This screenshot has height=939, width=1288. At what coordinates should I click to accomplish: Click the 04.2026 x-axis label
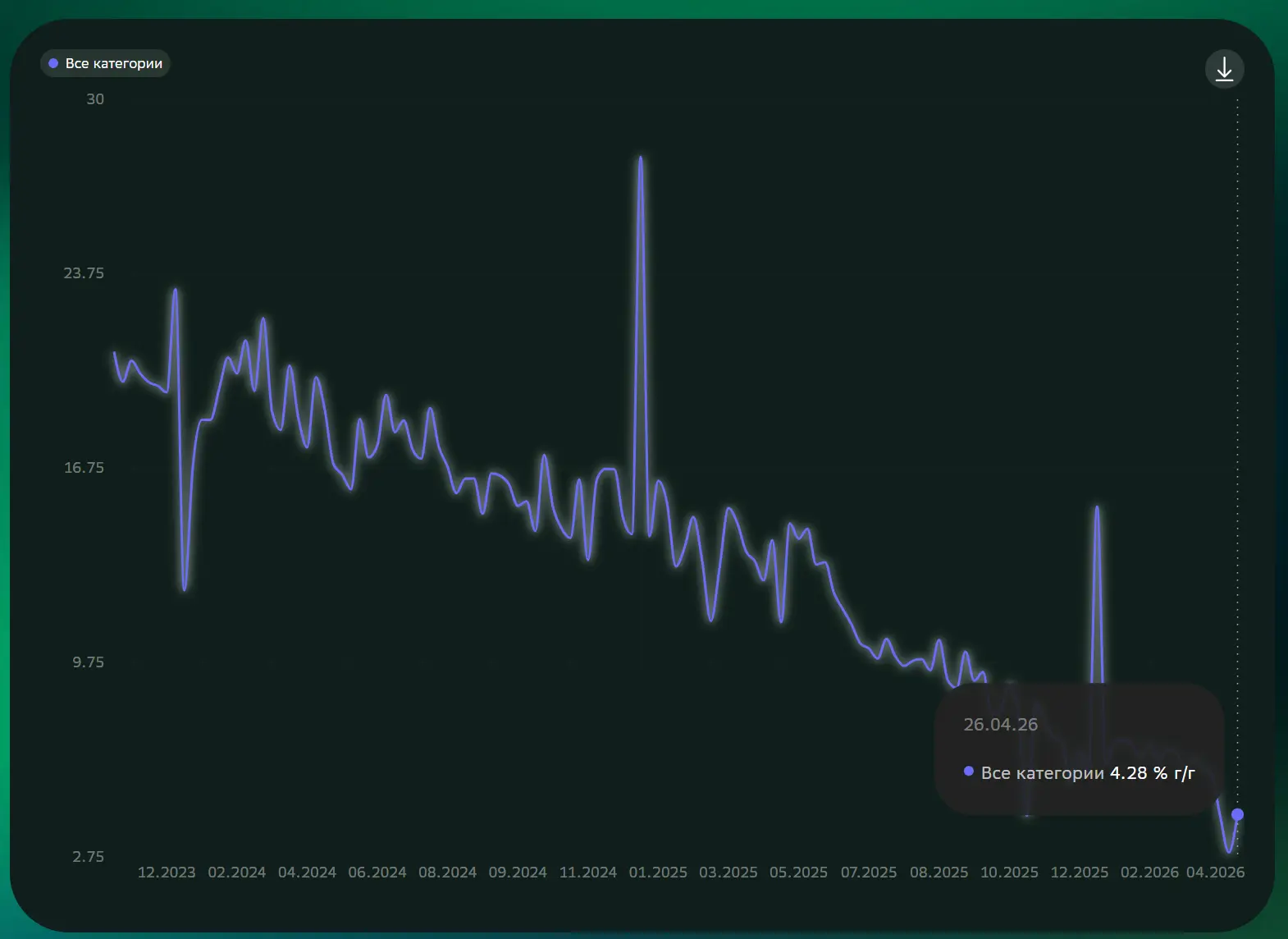coord(1215,873)
